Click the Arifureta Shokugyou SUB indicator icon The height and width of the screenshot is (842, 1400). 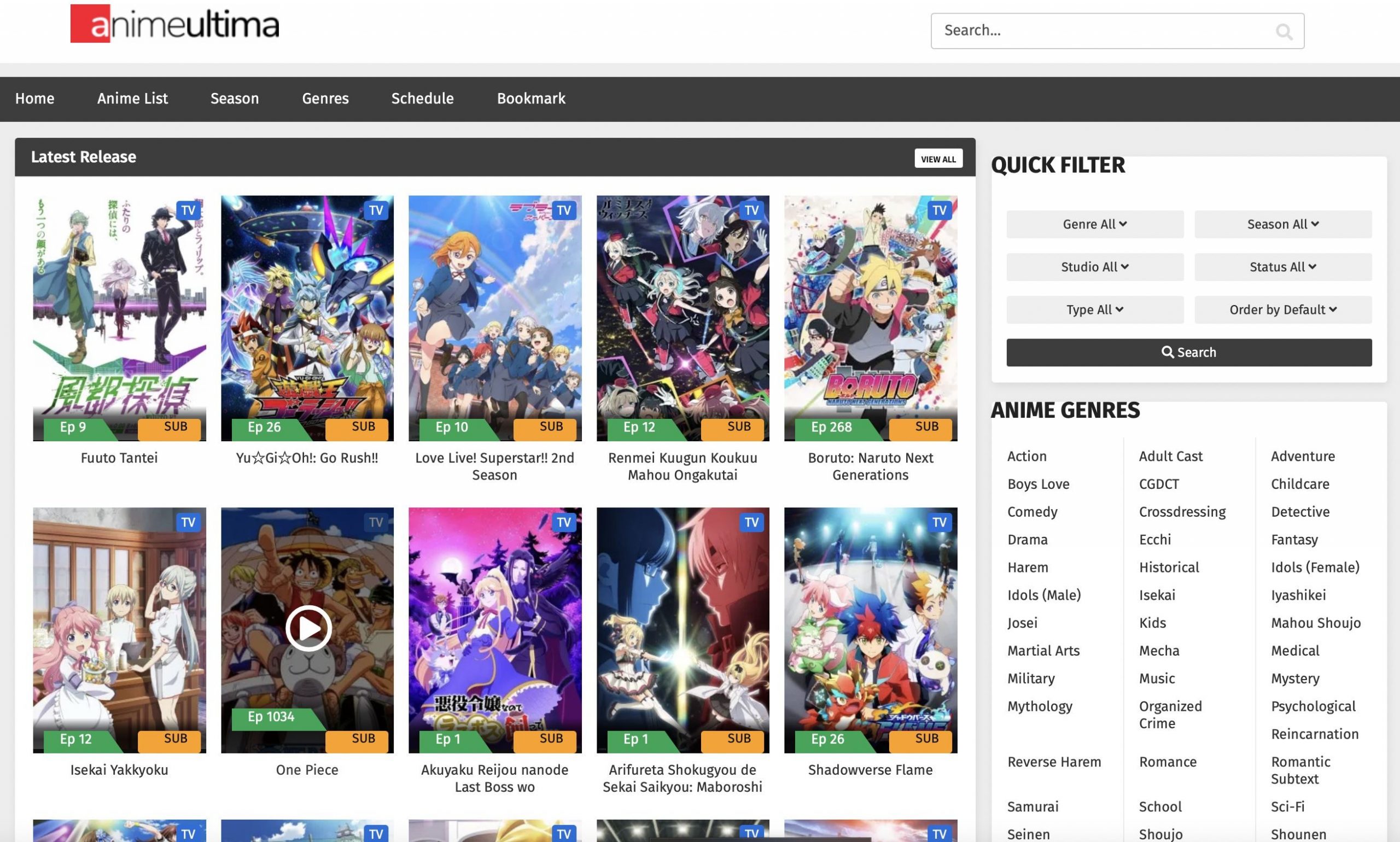[x=738, y=738]
